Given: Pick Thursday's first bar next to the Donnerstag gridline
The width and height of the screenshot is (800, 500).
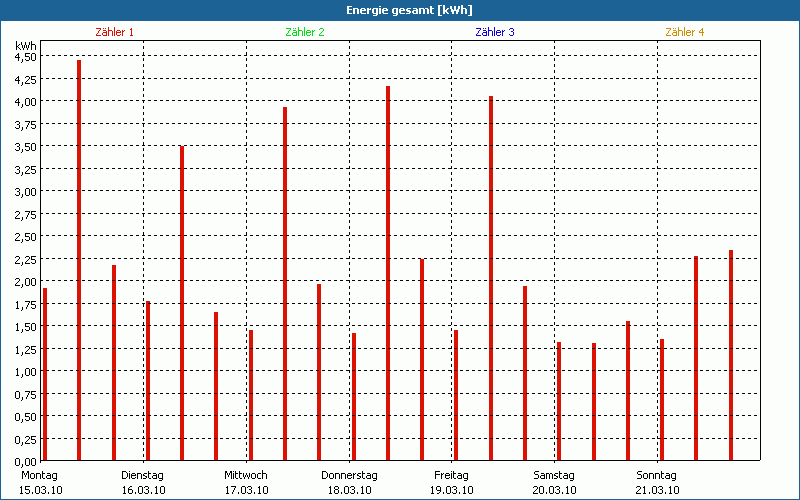Looking at the screenshot, I should pyautogui.click(x=354, y=396).
